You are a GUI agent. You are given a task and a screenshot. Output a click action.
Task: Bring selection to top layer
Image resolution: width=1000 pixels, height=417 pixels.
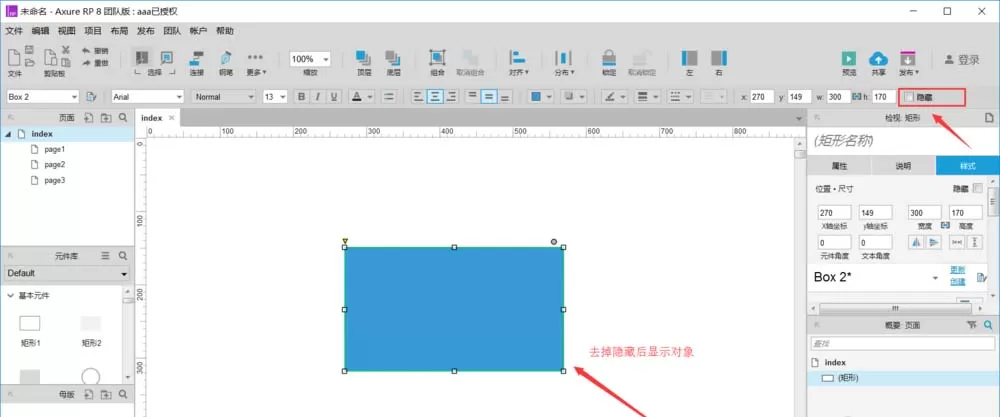click(x=364, y=58)
